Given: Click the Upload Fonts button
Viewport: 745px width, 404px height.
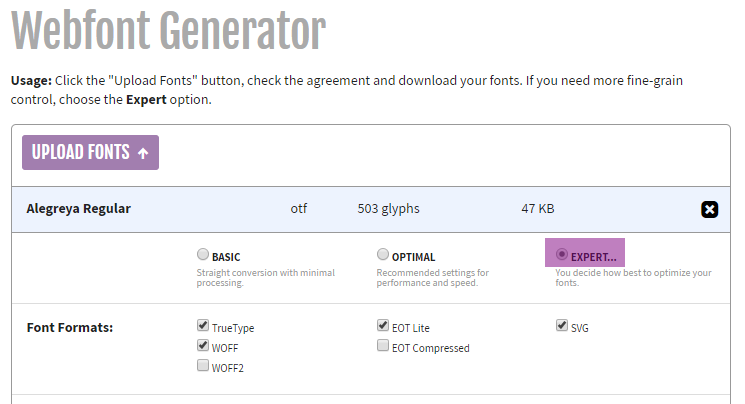Looking at the screenshot, I should [x=90, y=153].
